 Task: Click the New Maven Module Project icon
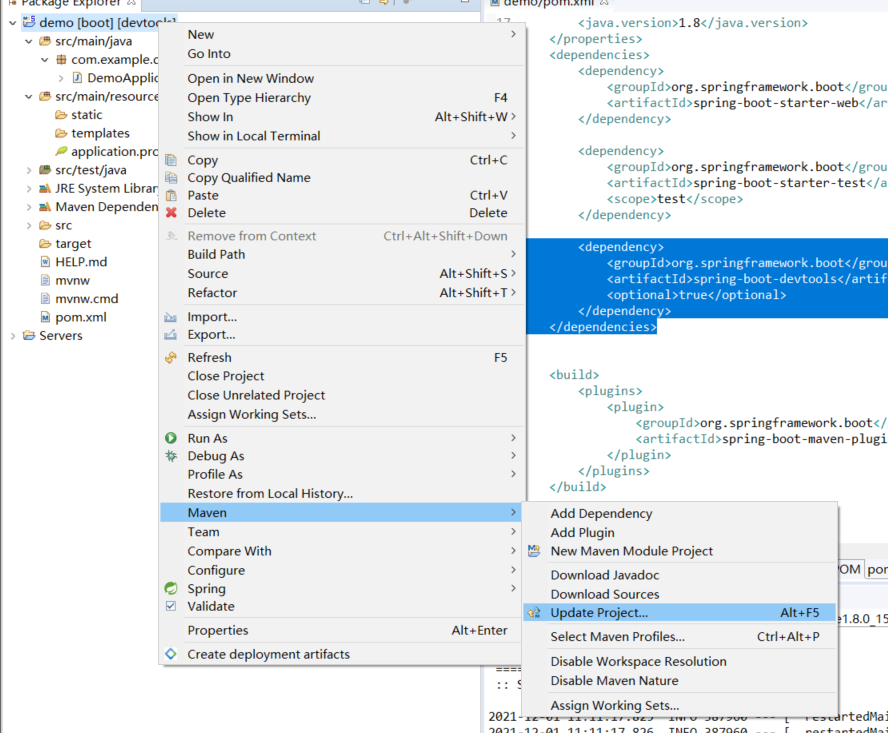pos(535,550)
